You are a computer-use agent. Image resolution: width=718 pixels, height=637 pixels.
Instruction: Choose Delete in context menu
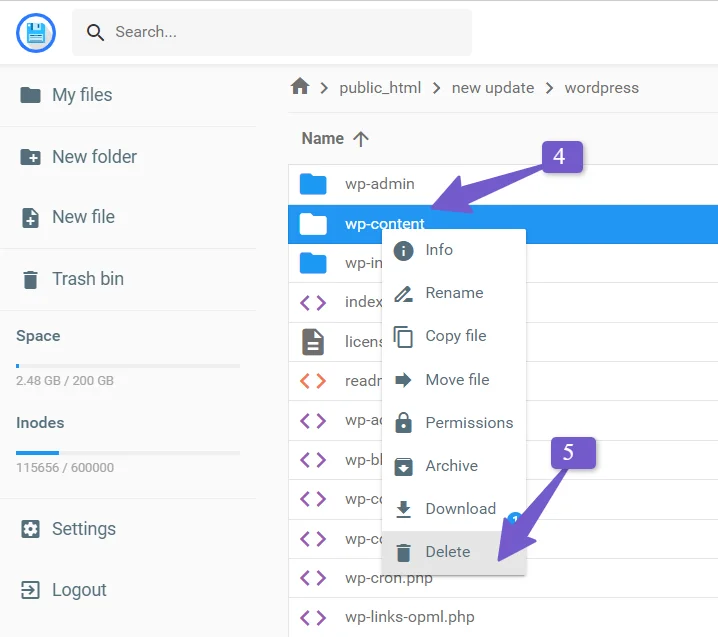click(454, 552)
